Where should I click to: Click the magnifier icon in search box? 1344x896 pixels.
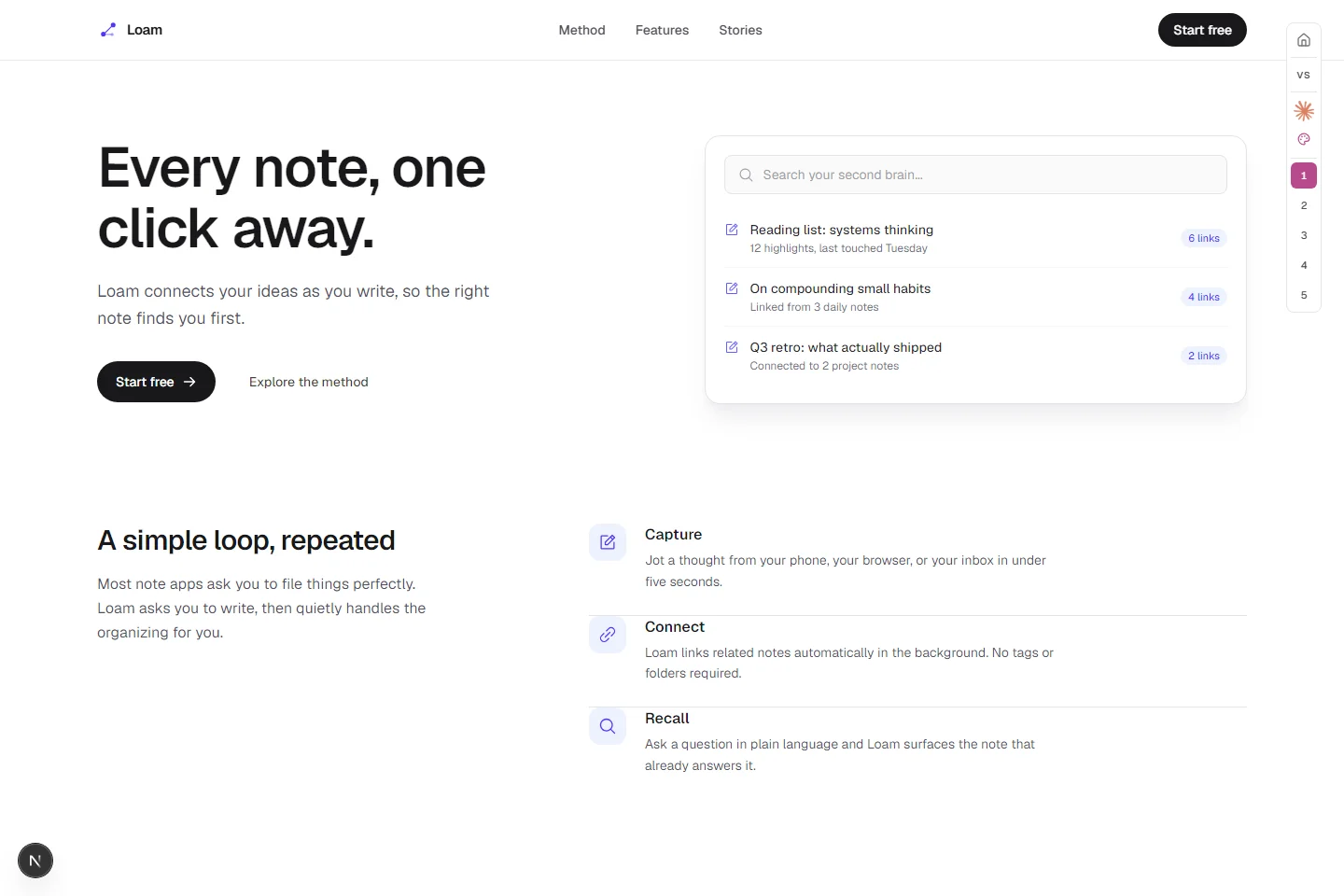(x=746, y=175)
